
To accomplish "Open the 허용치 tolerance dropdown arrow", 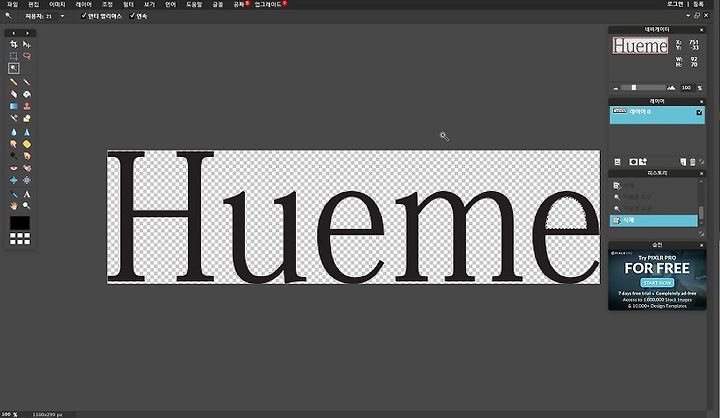I will pos(62,16).
